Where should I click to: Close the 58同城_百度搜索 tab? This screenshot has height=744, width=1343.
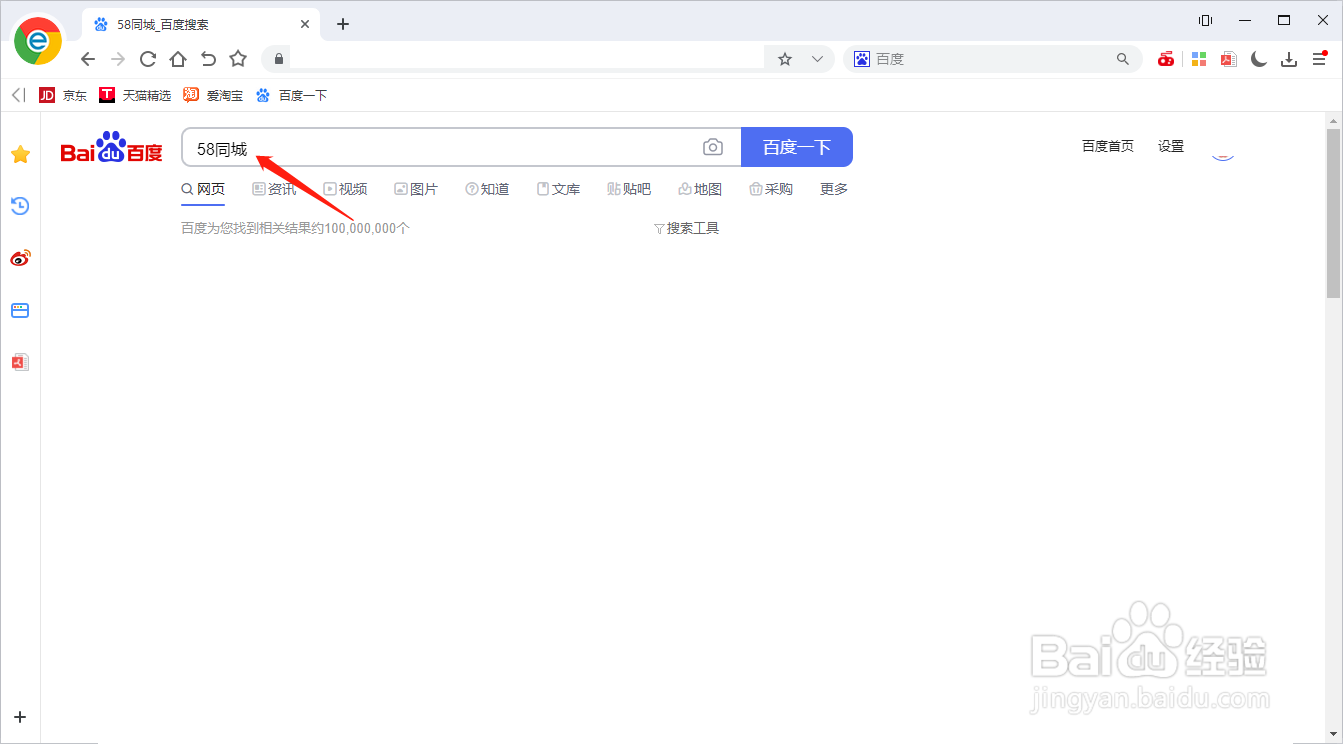coord(303,24)
